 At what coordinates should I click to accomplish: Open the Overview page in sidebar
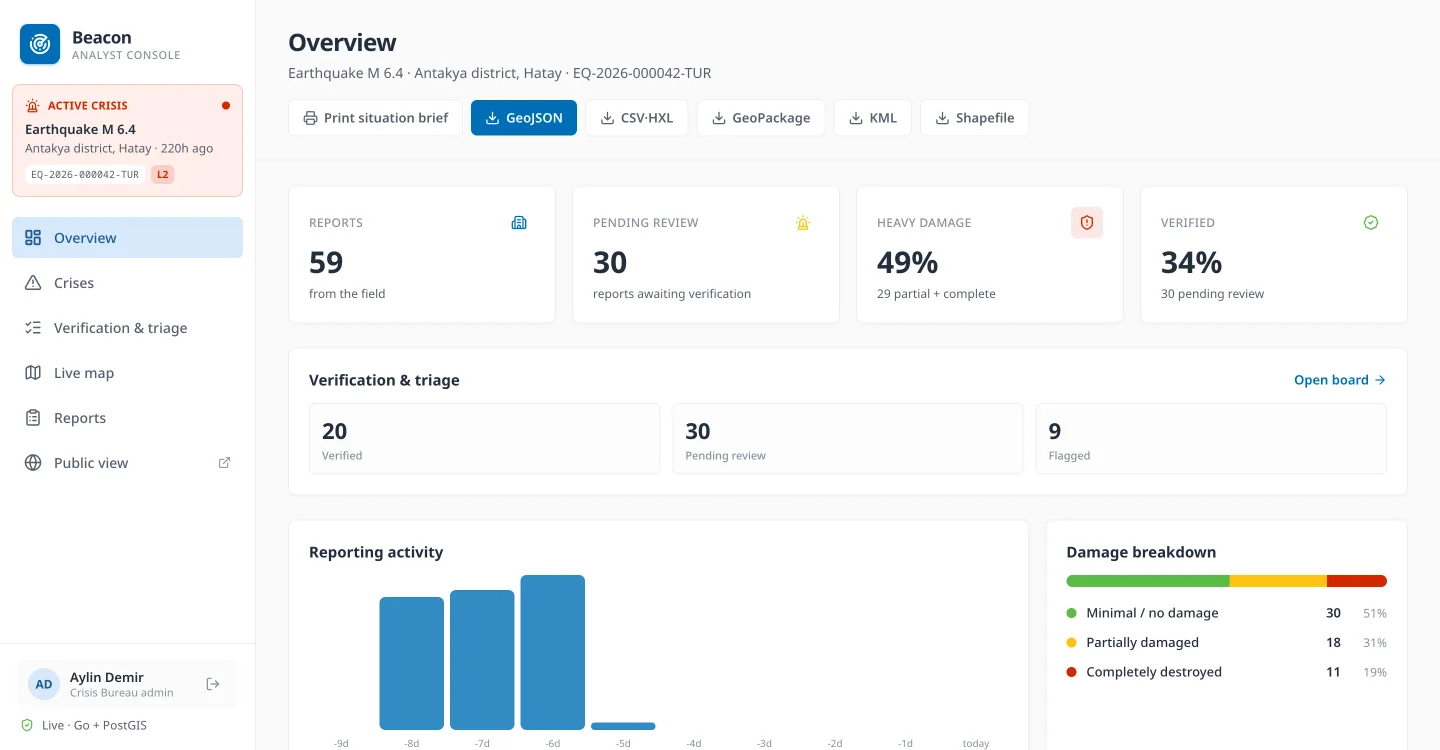[127, 238]
